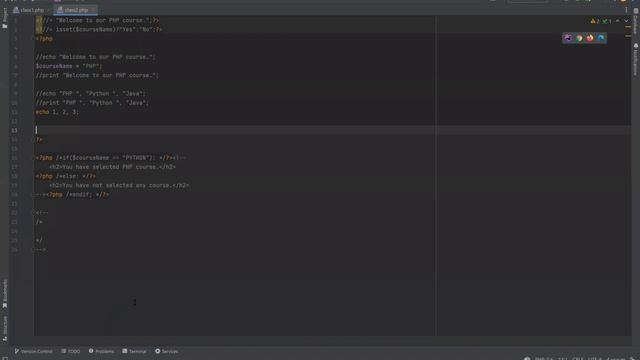Open file in PhpStorm built-in preview
The image size is (640, 360).
coord(568,38)
